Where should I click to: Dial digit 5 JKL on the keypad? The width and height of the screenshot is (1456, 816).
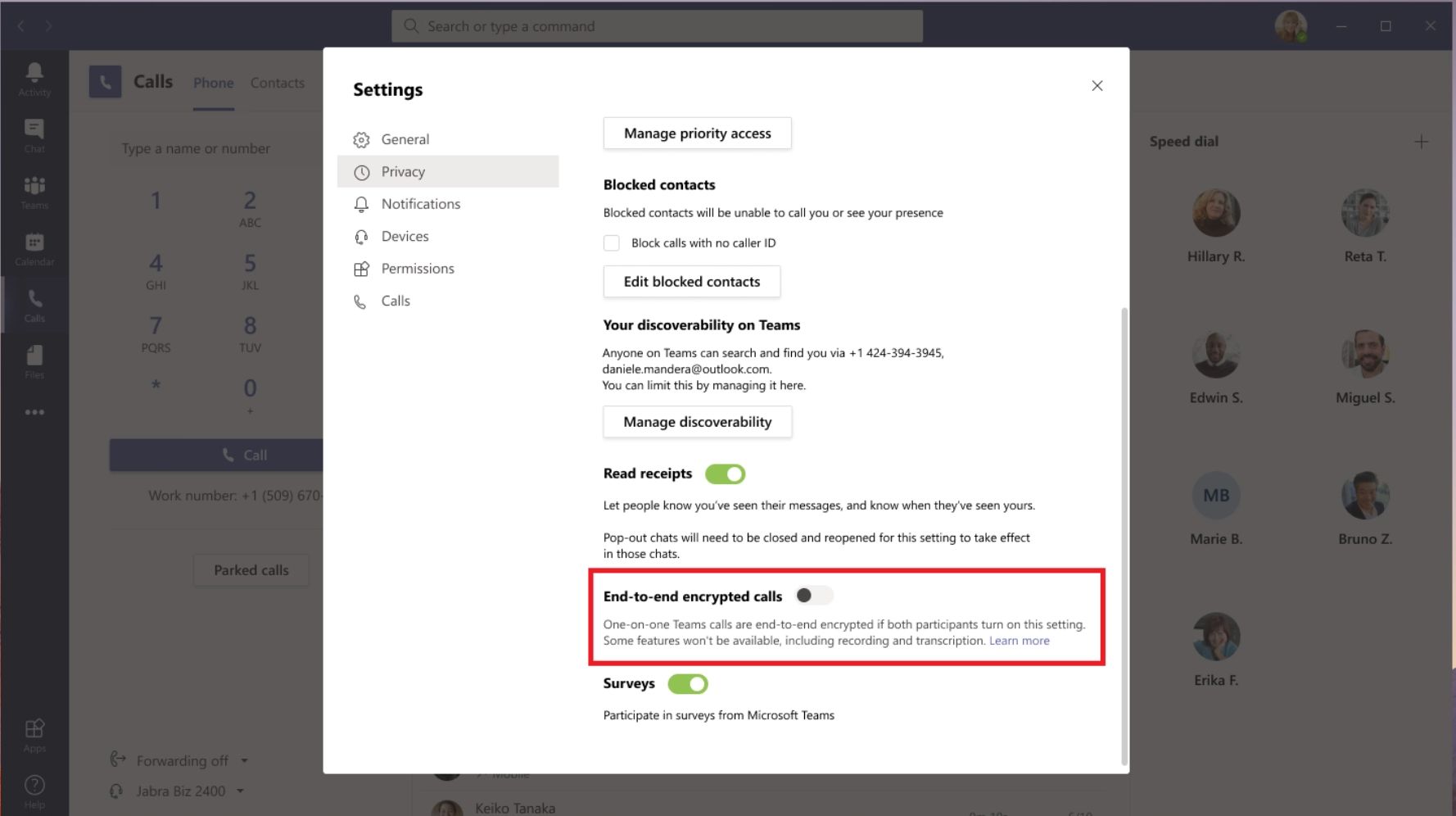point(250,271)
